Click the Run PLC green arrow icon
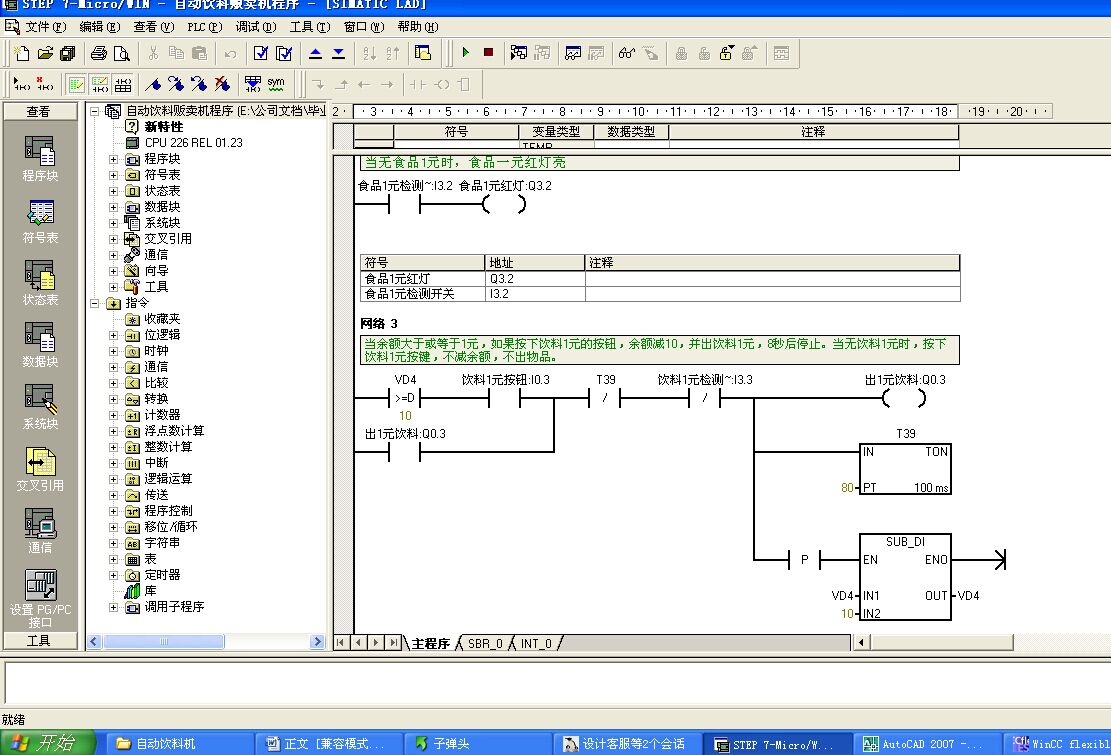This screenshot has height=755, width=1111. (465, 53)
